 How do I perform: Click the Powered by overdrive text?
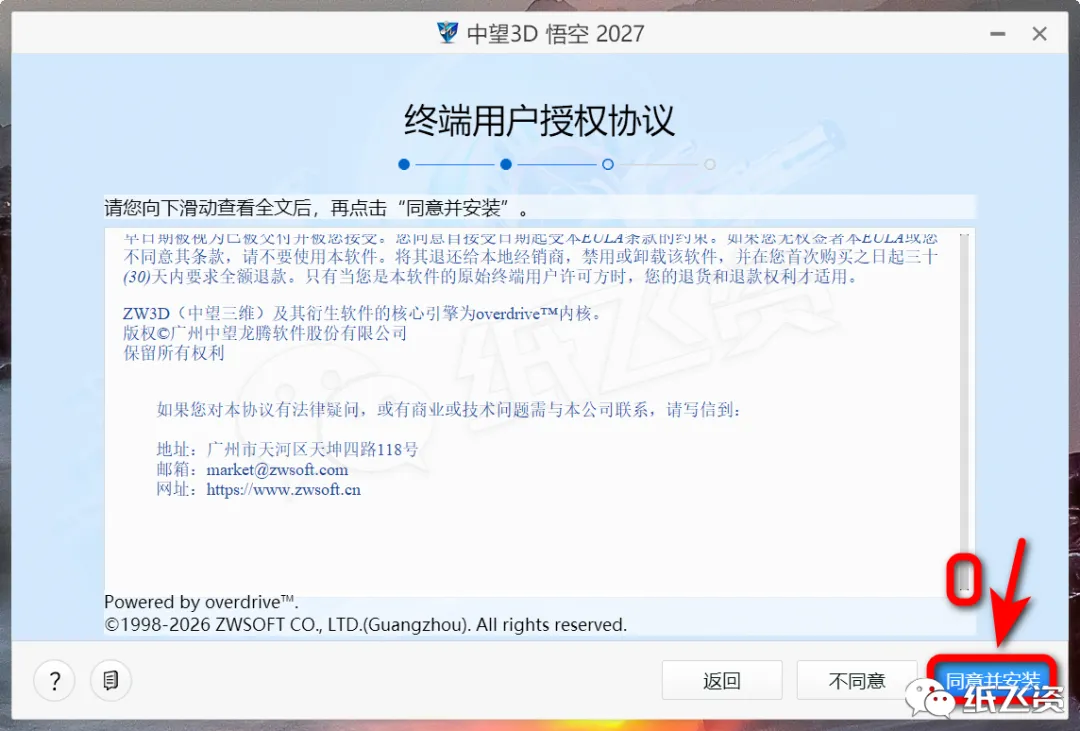[200, 602]
